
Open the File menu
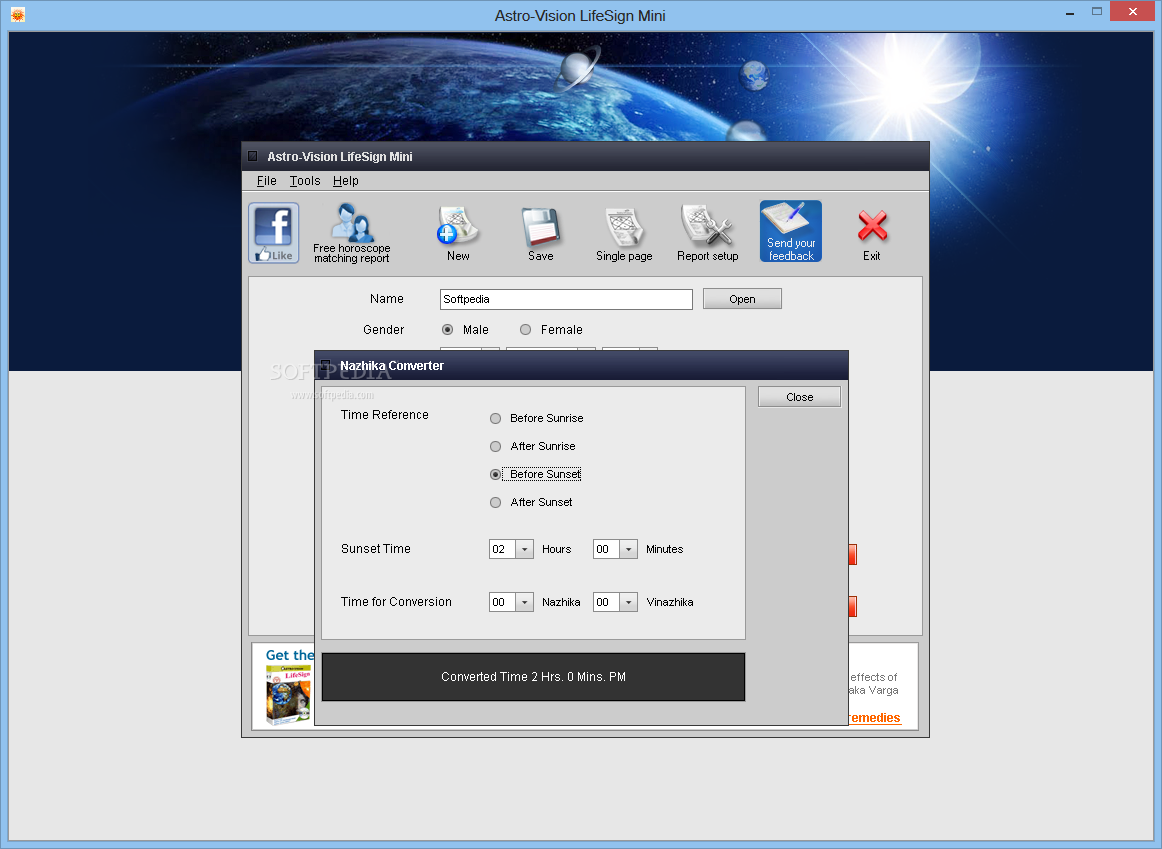pos(266,181)
